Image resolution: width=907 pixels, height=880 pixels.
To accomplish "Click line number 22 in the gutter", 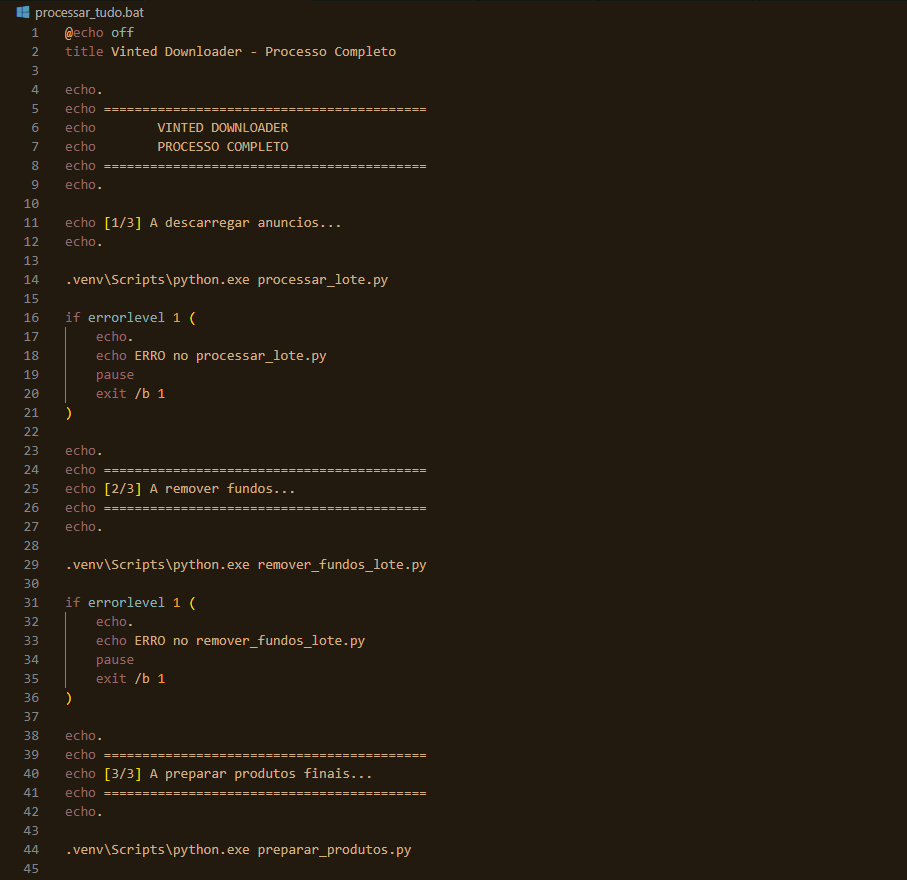I will tap(31, 432).
